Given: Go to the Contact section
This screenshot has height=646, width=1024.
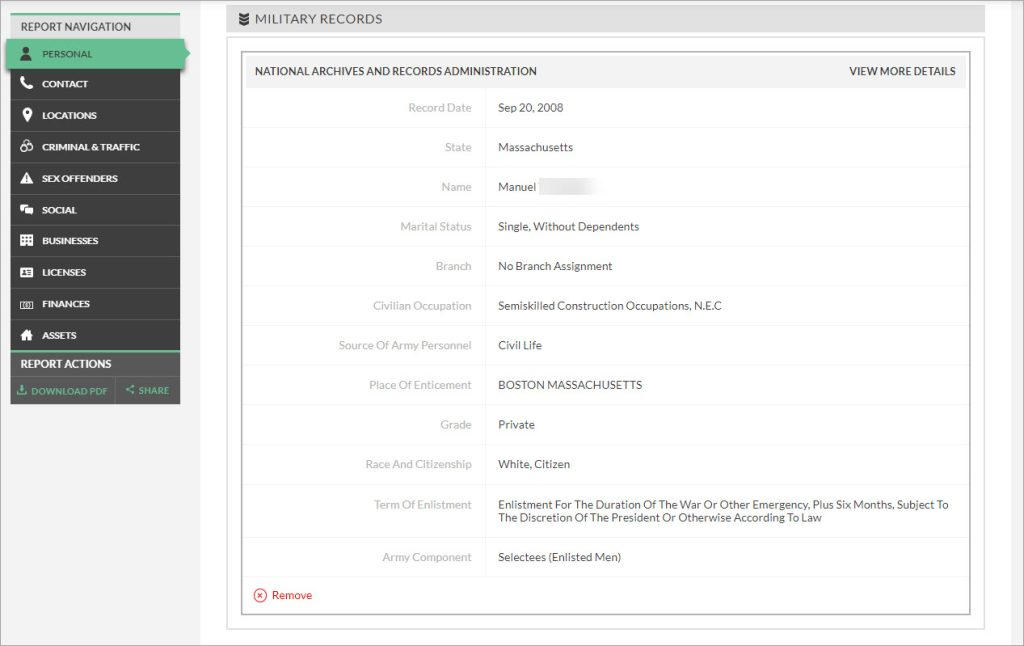Looking at the screenshot, I should [95, 84].
